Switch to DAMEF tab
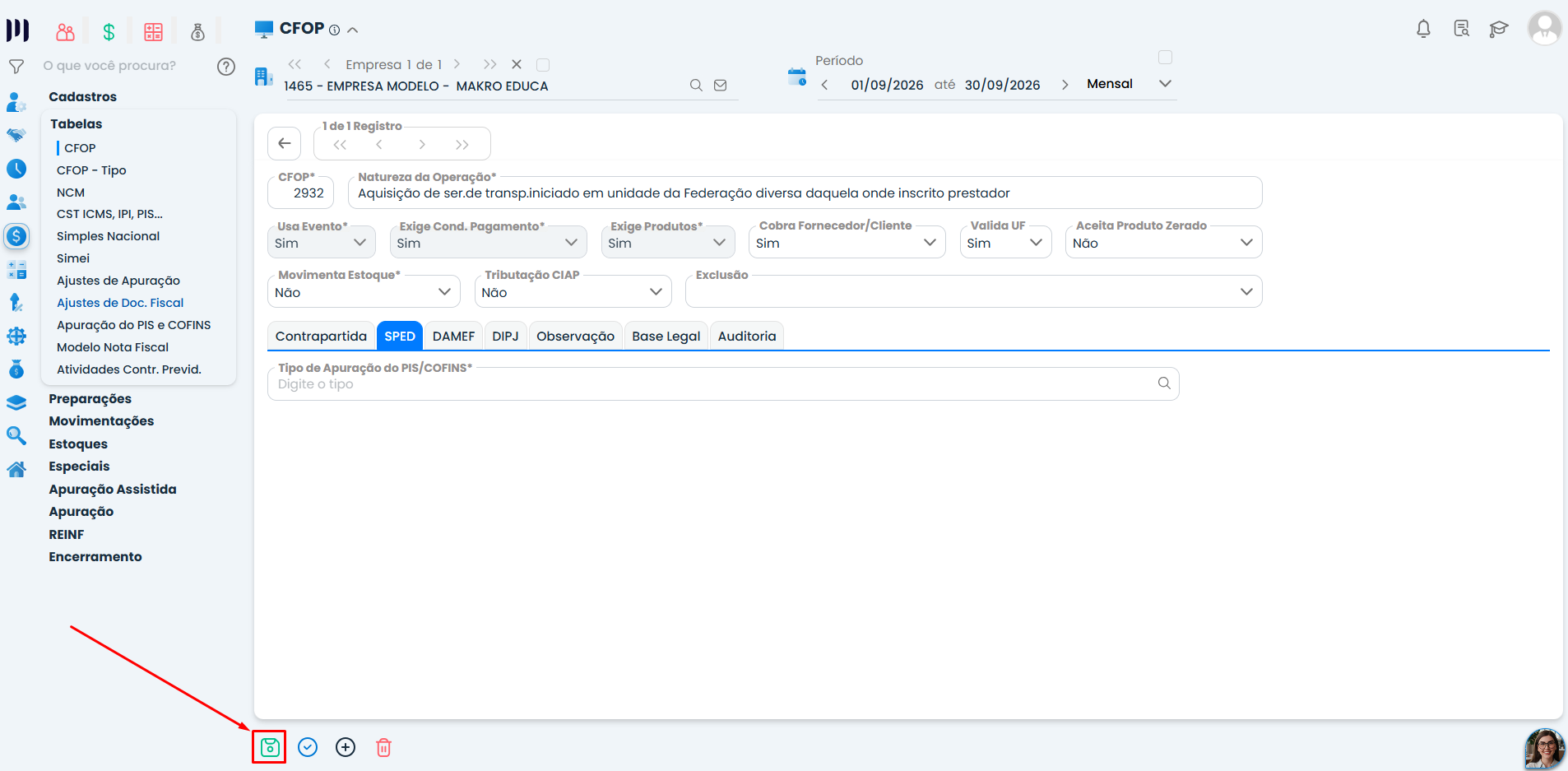The height and width of the screenshot is (771, 1568). pyautogui.click(x=453, y=336)
